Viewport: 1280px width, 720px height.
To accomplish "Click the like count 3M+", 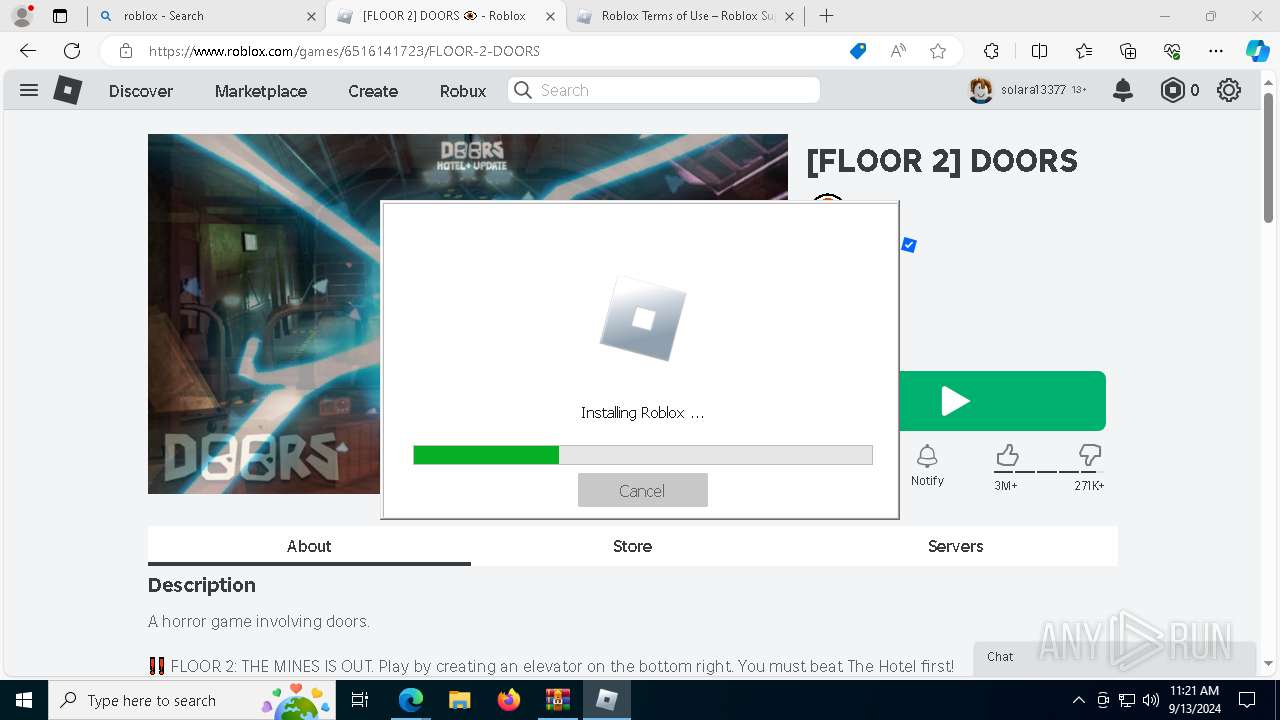I will coord(1006,486).
